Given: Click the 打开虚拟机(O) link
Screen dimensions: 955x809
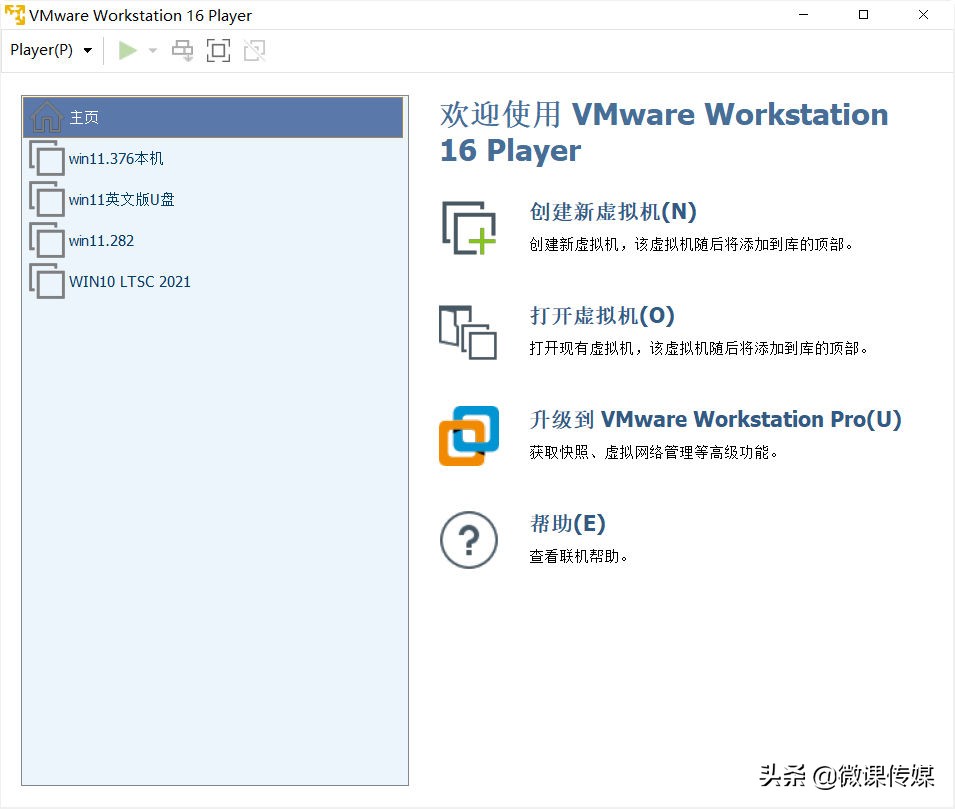Looking at the screenshot, I should click(602, 316).
